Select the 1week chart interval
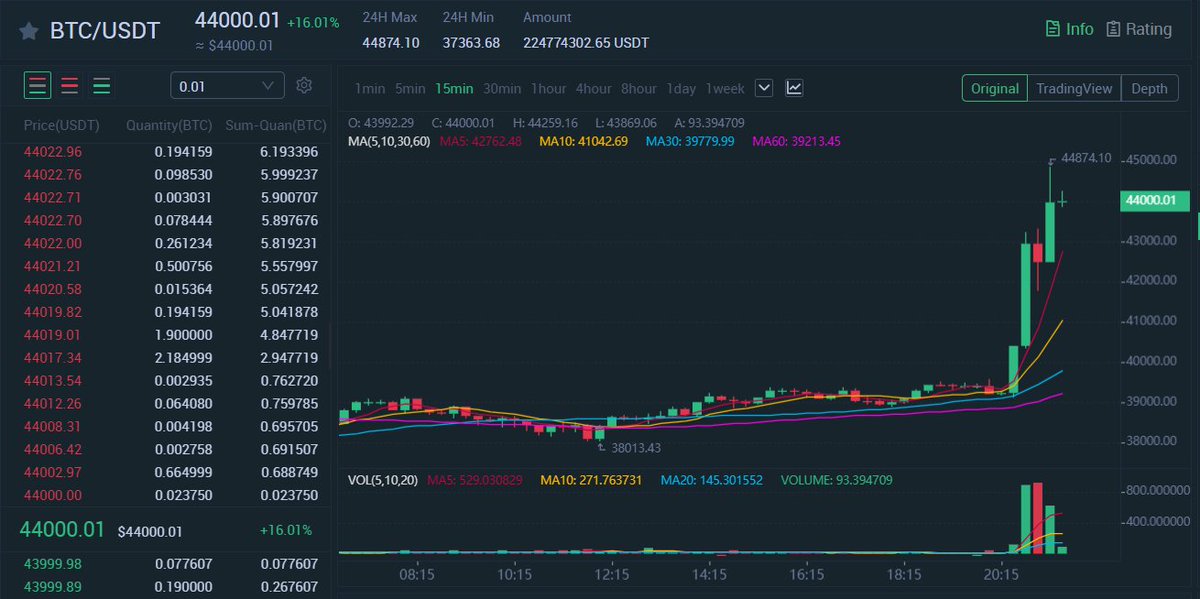This screenshot has height=599, width=1200. tap(725, 88)
